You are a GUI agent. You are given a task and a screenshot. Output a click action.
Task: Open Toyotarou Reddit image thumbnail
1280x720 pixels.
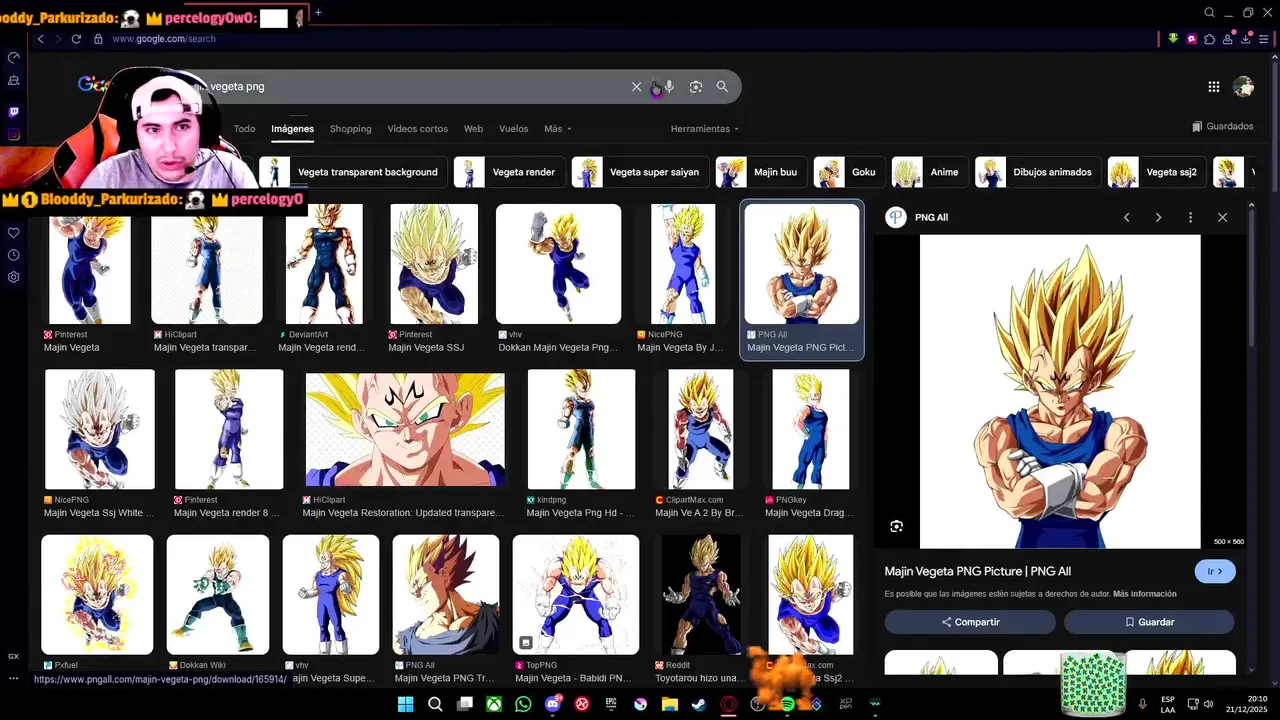click(701, 595)
